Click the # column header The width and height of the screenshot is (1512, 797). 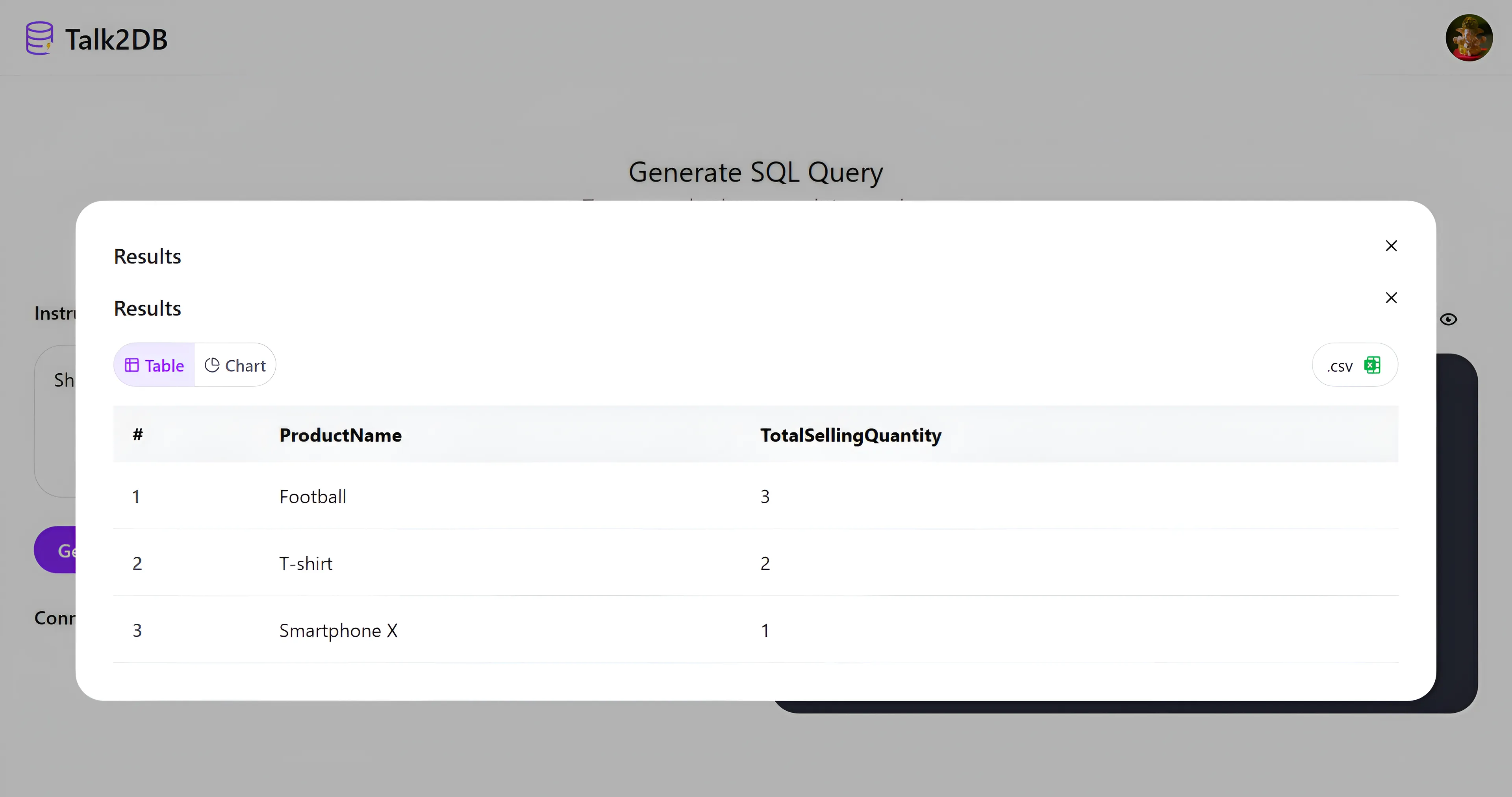138,434
